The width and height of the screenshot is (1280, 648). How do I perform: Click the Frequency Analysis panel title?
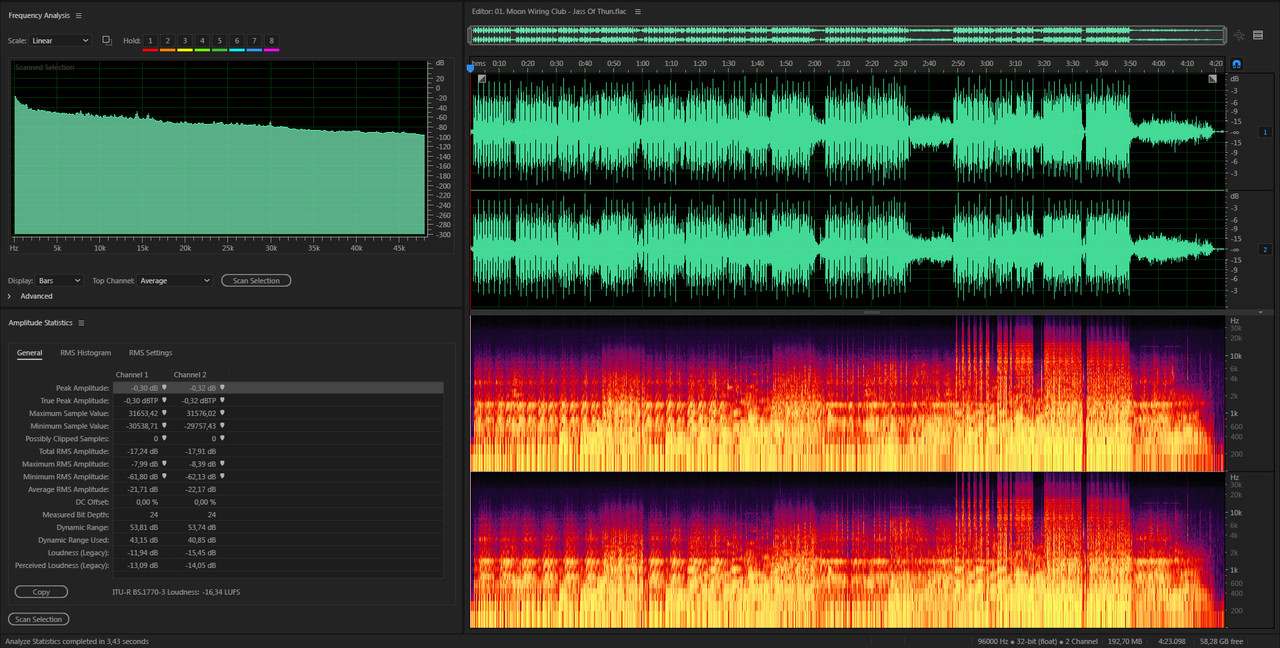coord(39,16)
